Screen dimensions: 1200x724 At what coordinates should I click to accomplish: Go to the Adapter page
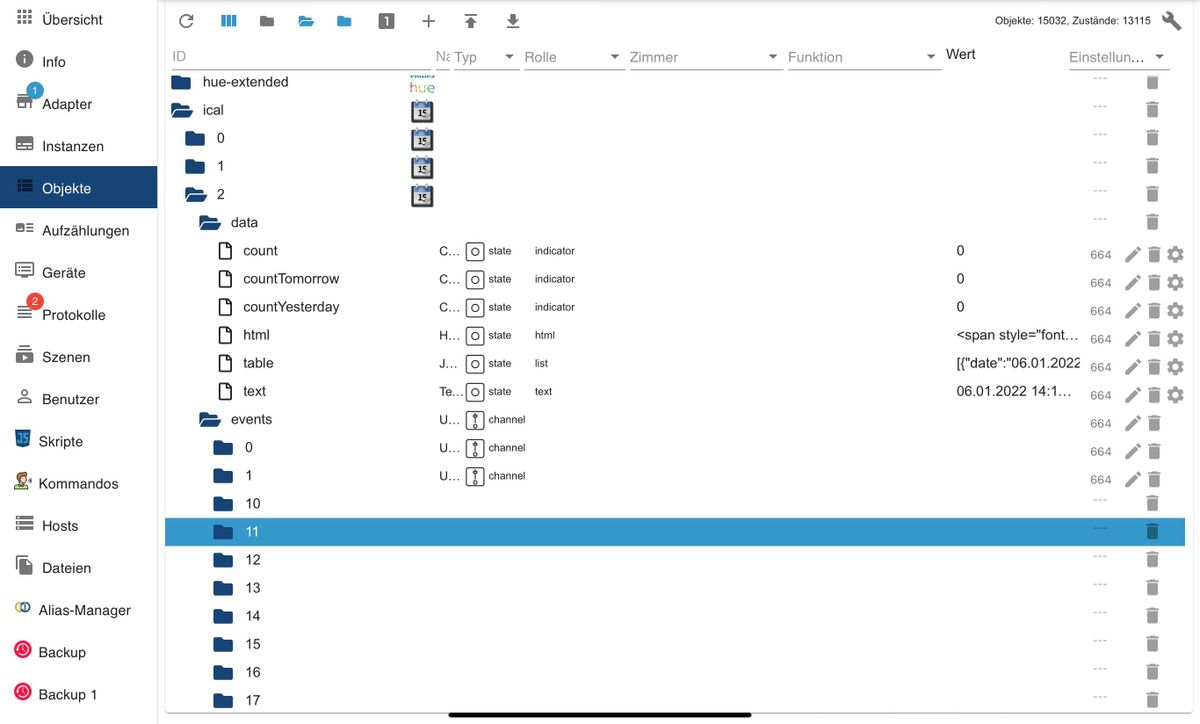79,104
